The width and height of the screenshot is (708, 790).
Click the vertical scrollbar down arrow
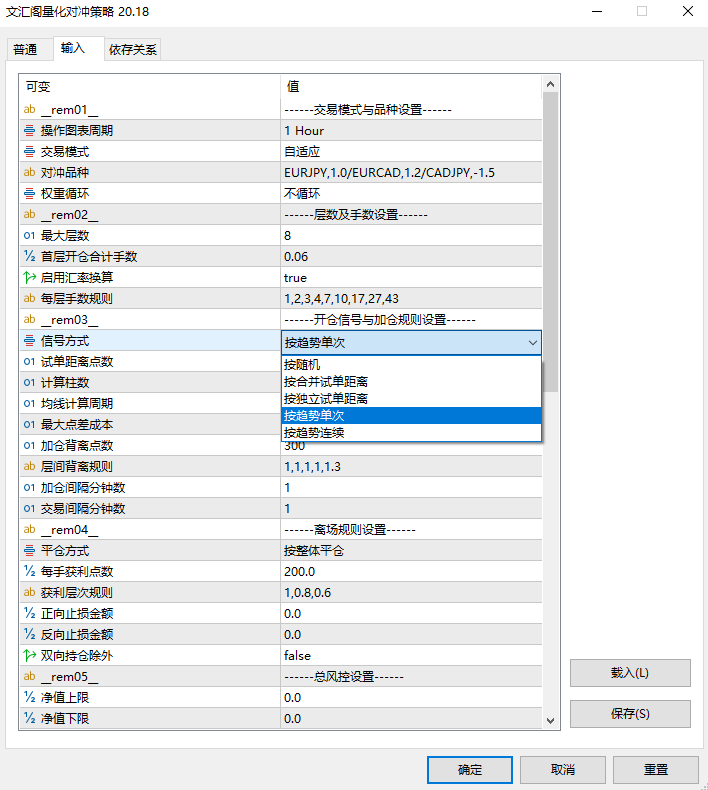point(550,720)
